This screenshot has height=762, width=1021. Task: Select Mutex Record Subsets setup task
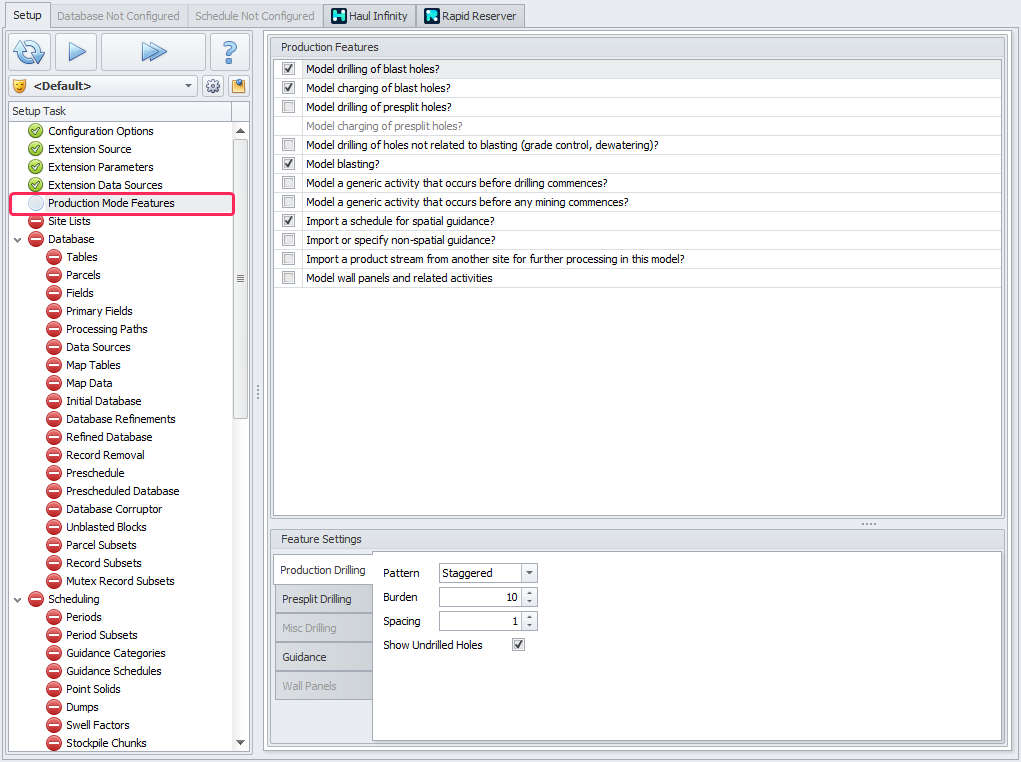(120, 581)
